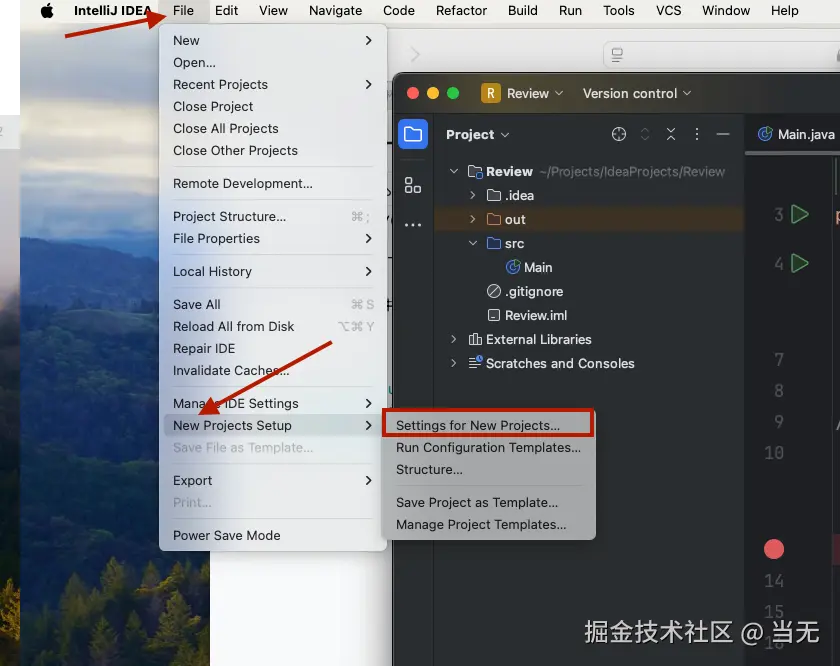Viewport: 840px width, 666px height.
Task: Open the Navigate menu
Action: pos(335,10)
